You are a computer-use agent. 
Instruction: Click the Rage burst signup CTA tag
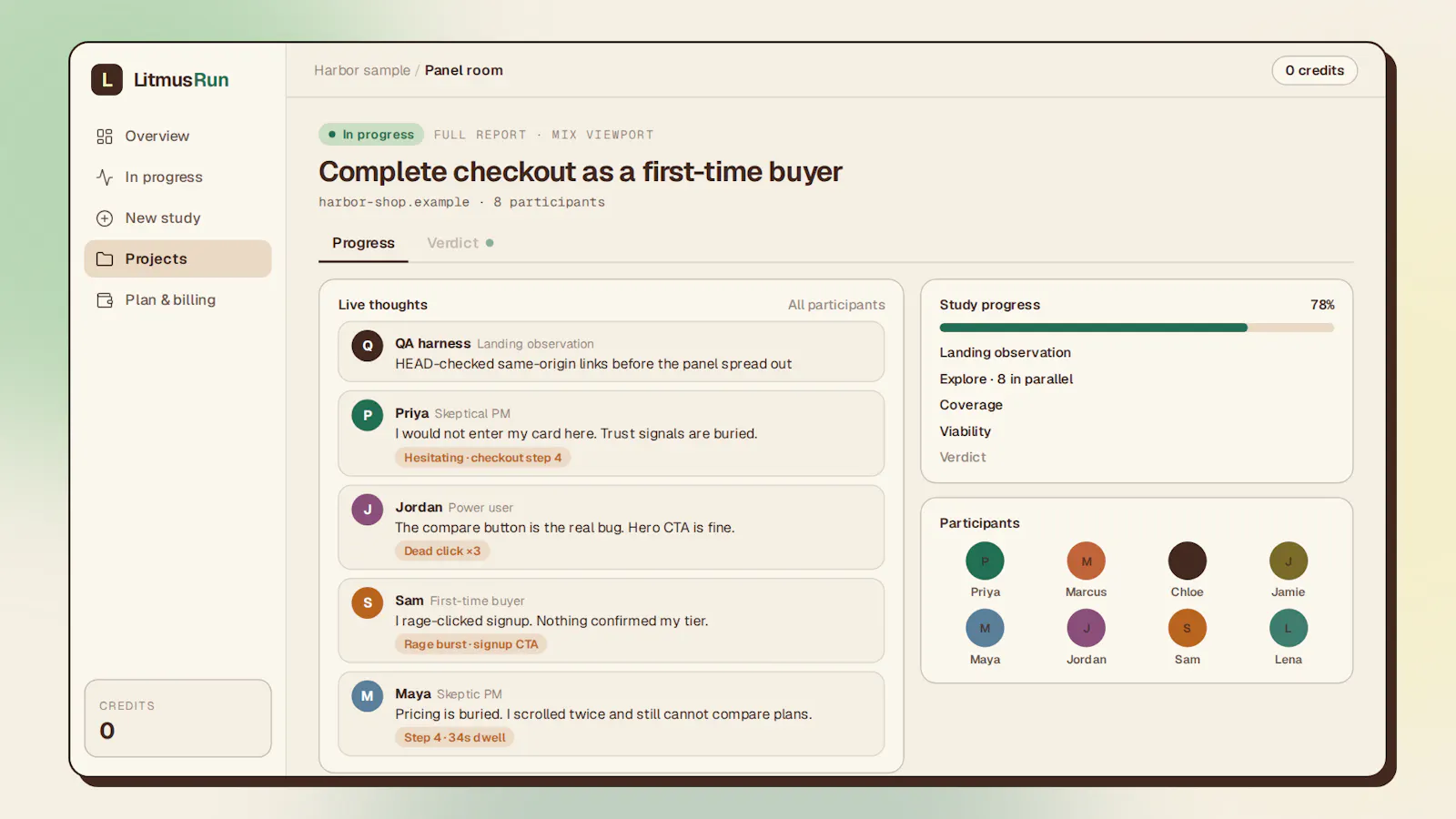(470, 644)
